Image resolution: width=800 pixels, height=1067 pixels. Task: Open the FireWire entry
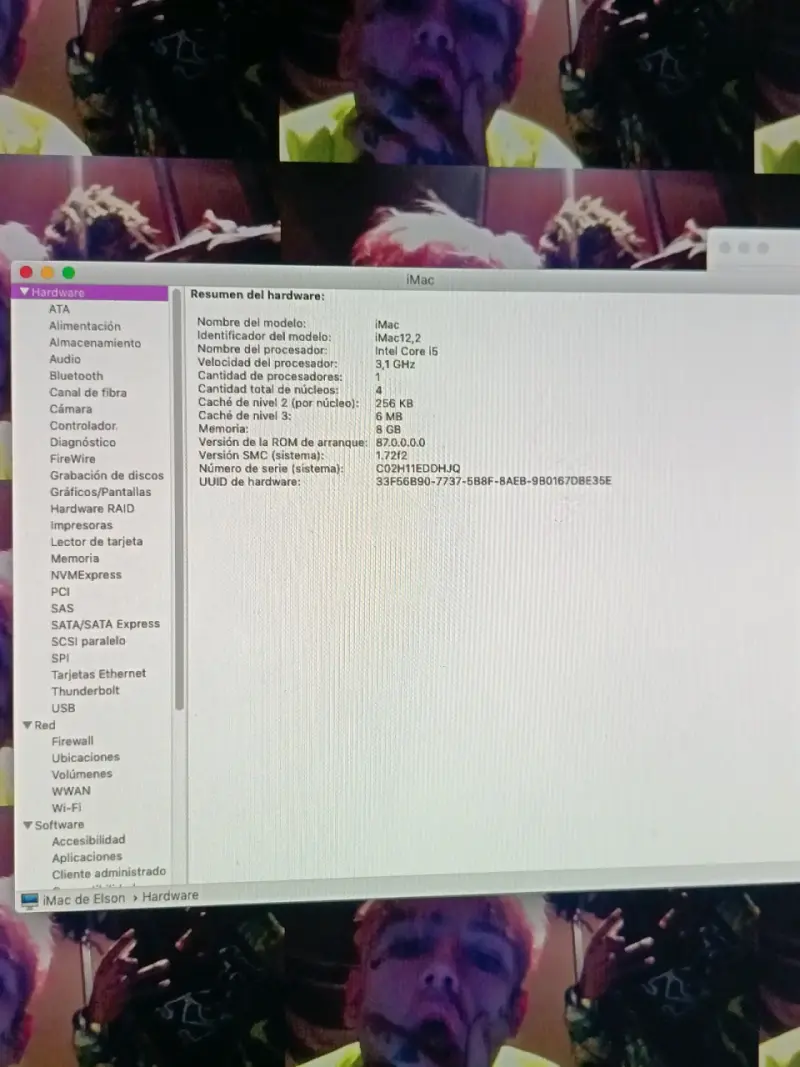pos(72,459)
